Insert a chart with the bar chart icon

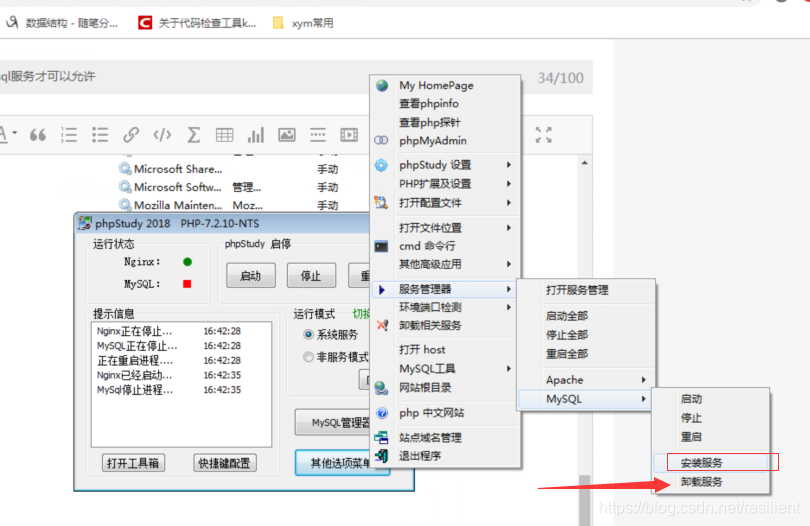click(256, 135)
